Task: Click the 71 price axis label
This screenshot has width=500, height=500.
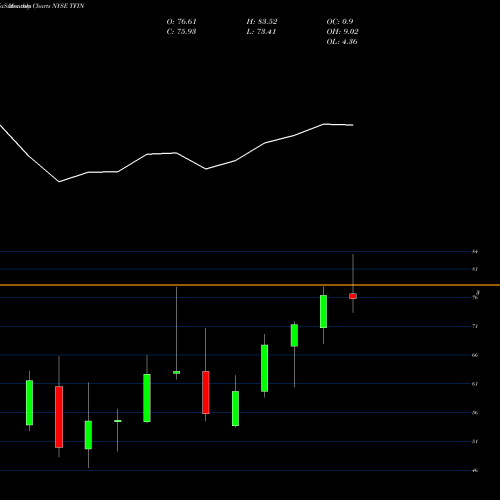Action: click(475, 326)
